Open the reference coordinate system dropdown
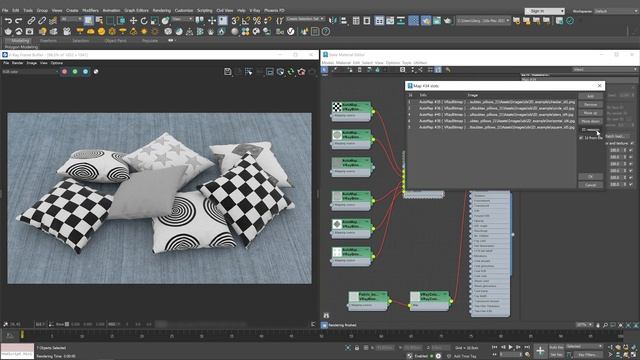 182,19
